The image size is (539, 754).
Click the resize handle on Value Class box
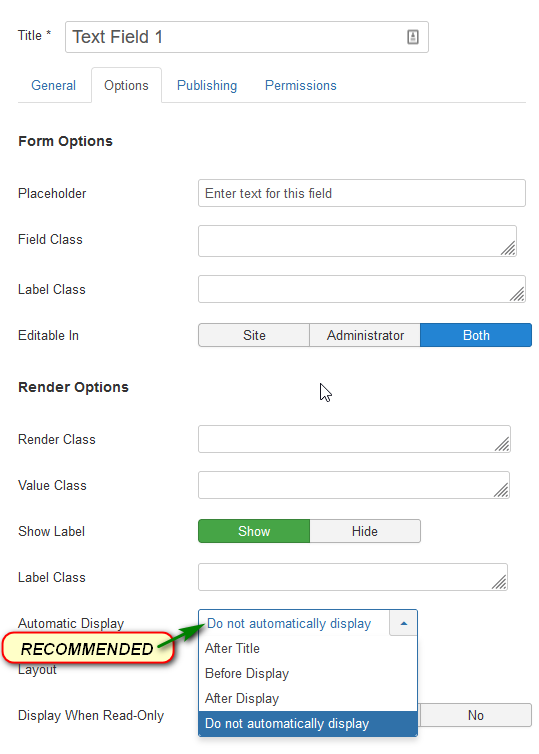(x=501, y=490)
